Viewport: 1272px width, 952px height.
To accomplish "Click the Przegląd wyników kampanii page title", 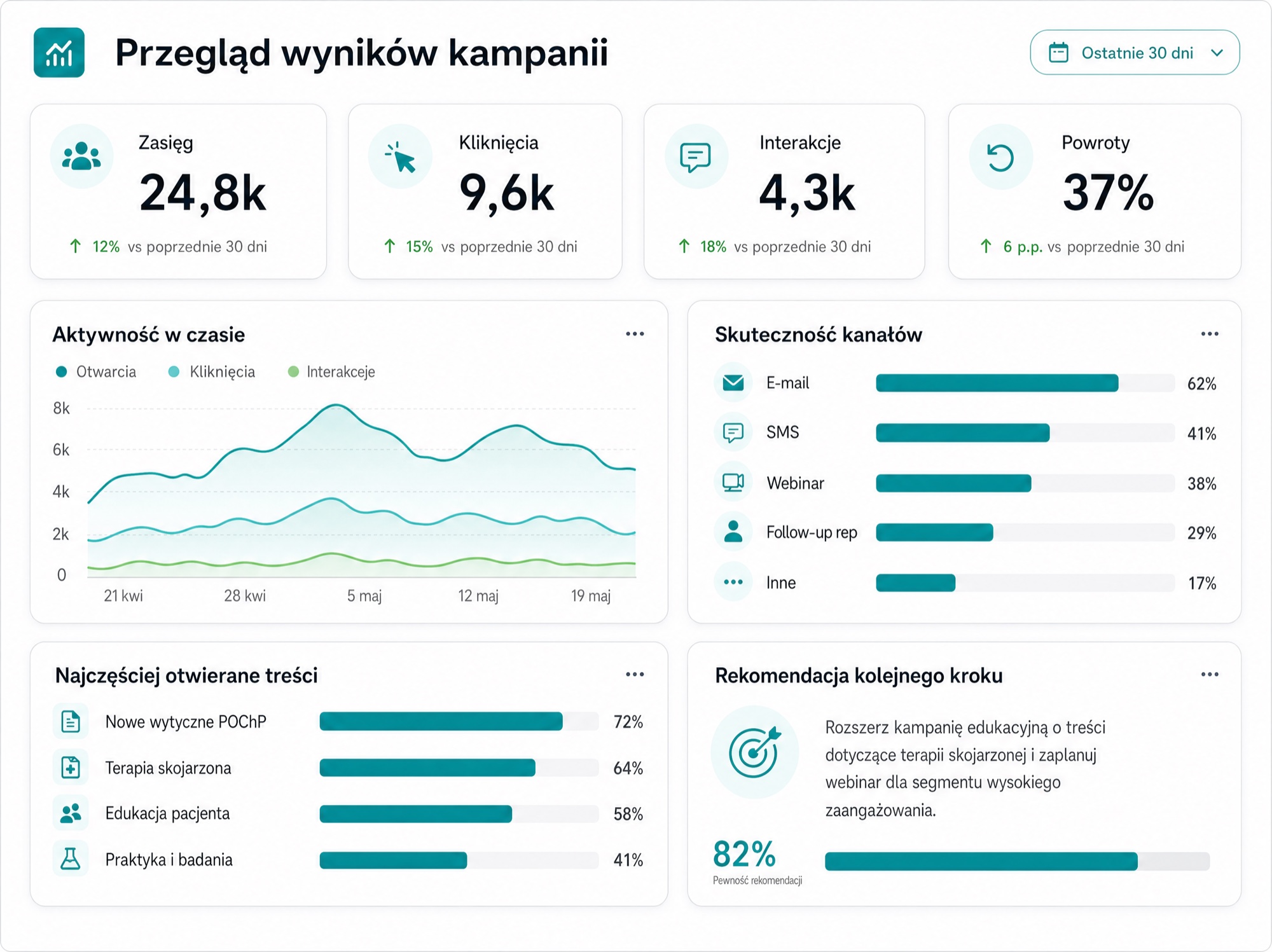I will [361, 53].
